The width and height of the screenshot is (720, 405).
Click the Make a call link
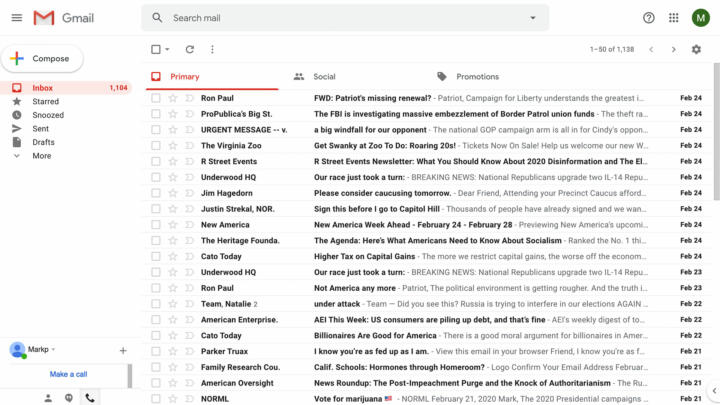click(x=68, y=374)
